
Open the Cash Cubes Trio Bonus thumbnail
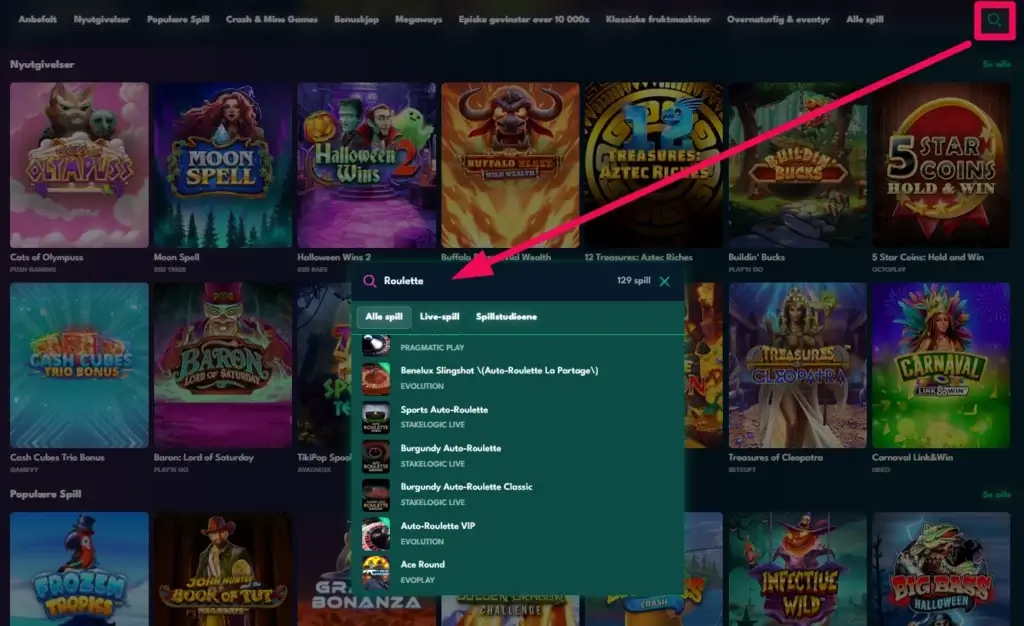[79, 365]
